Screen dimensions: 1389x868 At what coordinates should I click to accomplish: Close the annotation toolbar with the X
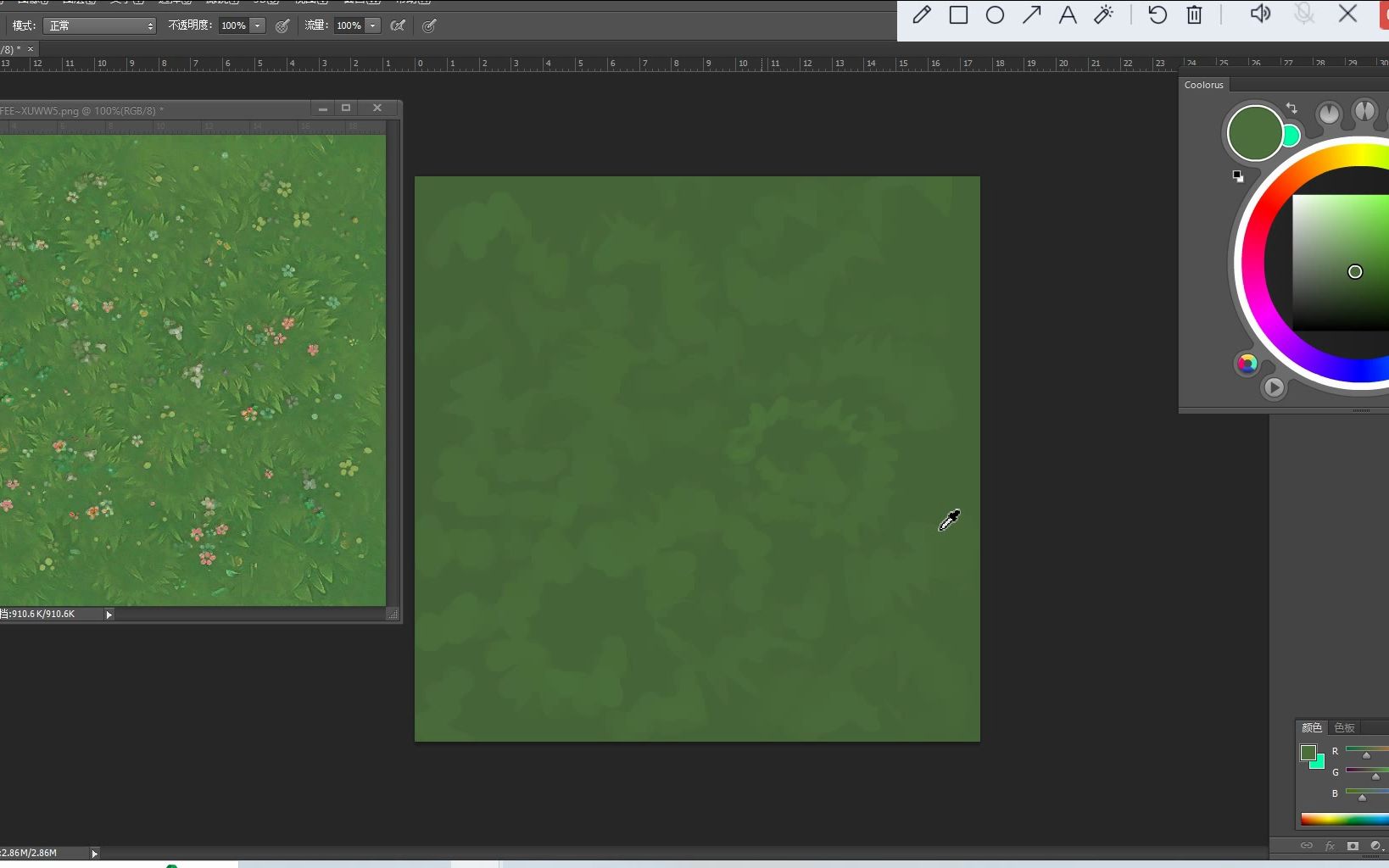point(1347,14)
